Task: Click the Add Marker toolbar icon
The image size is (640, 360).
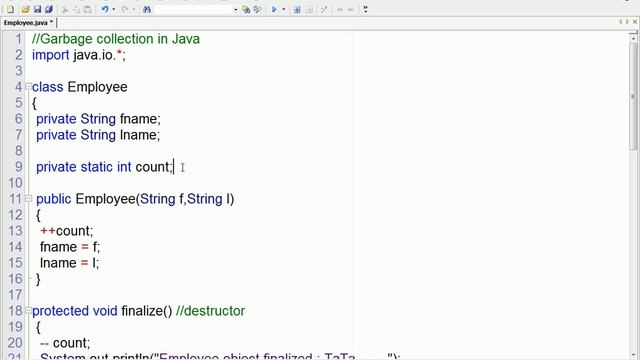Action: [x=297, y=9]
